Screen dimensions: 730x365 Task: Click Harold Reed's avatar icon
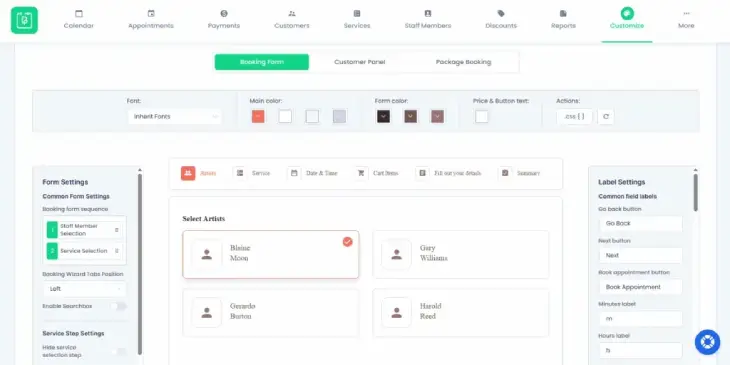tap(396, 312)
